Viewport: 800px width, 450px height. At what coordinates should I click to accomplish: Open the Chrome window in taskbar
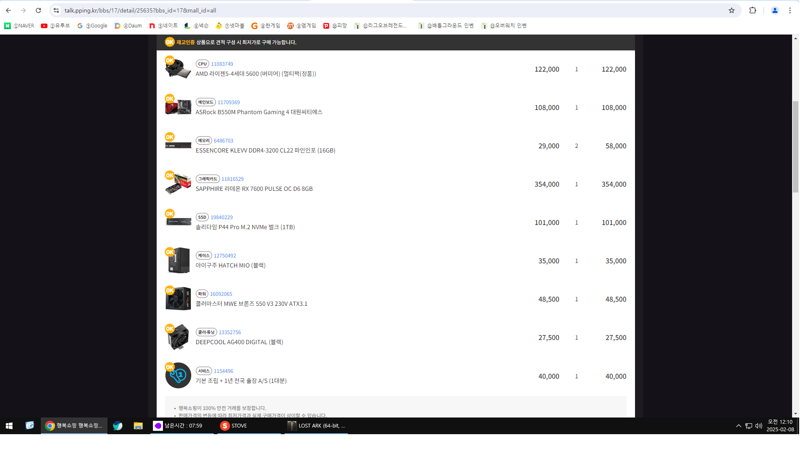[x=74, y=426]
